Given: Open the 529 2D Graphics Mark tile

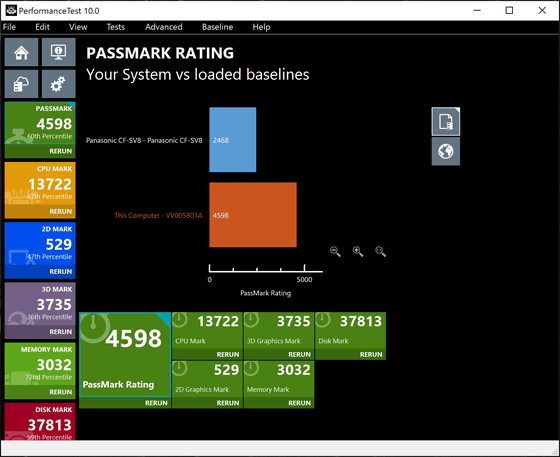Looking at the screenshot, I should click(207, 379).
